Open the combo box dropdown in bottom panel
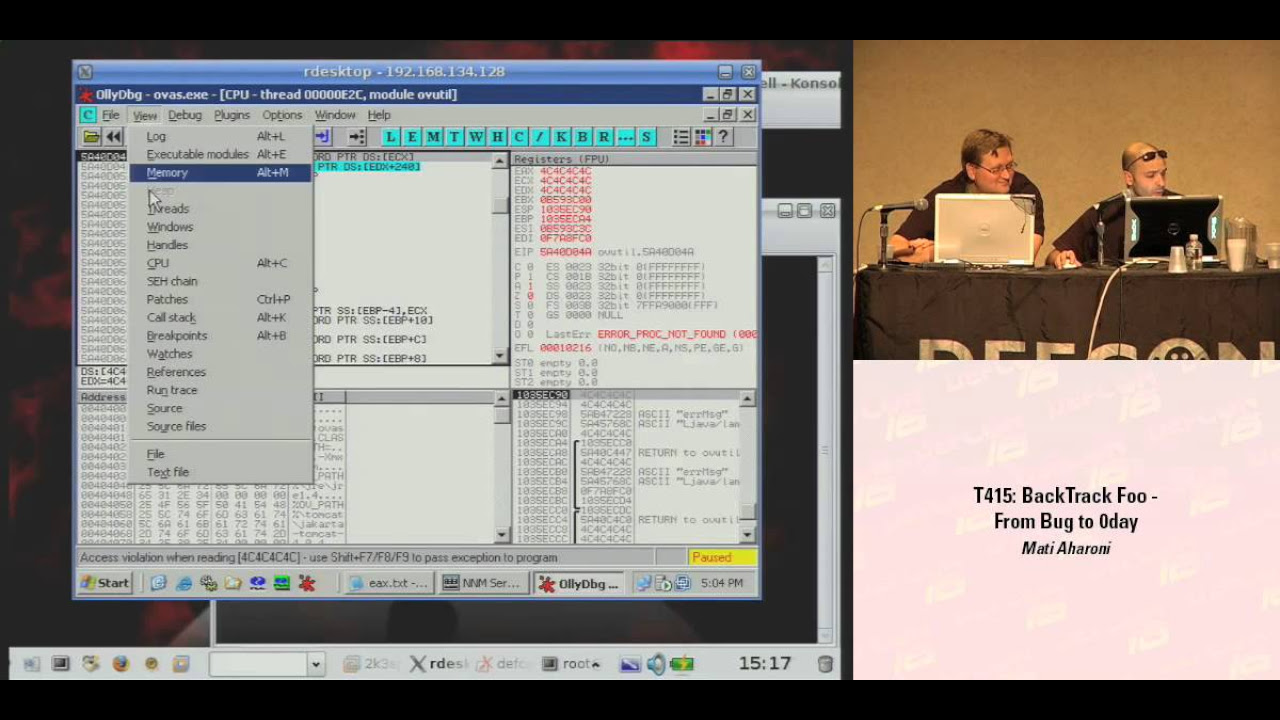This screenshot has height=720, width=1280. [x=315, y=664]
